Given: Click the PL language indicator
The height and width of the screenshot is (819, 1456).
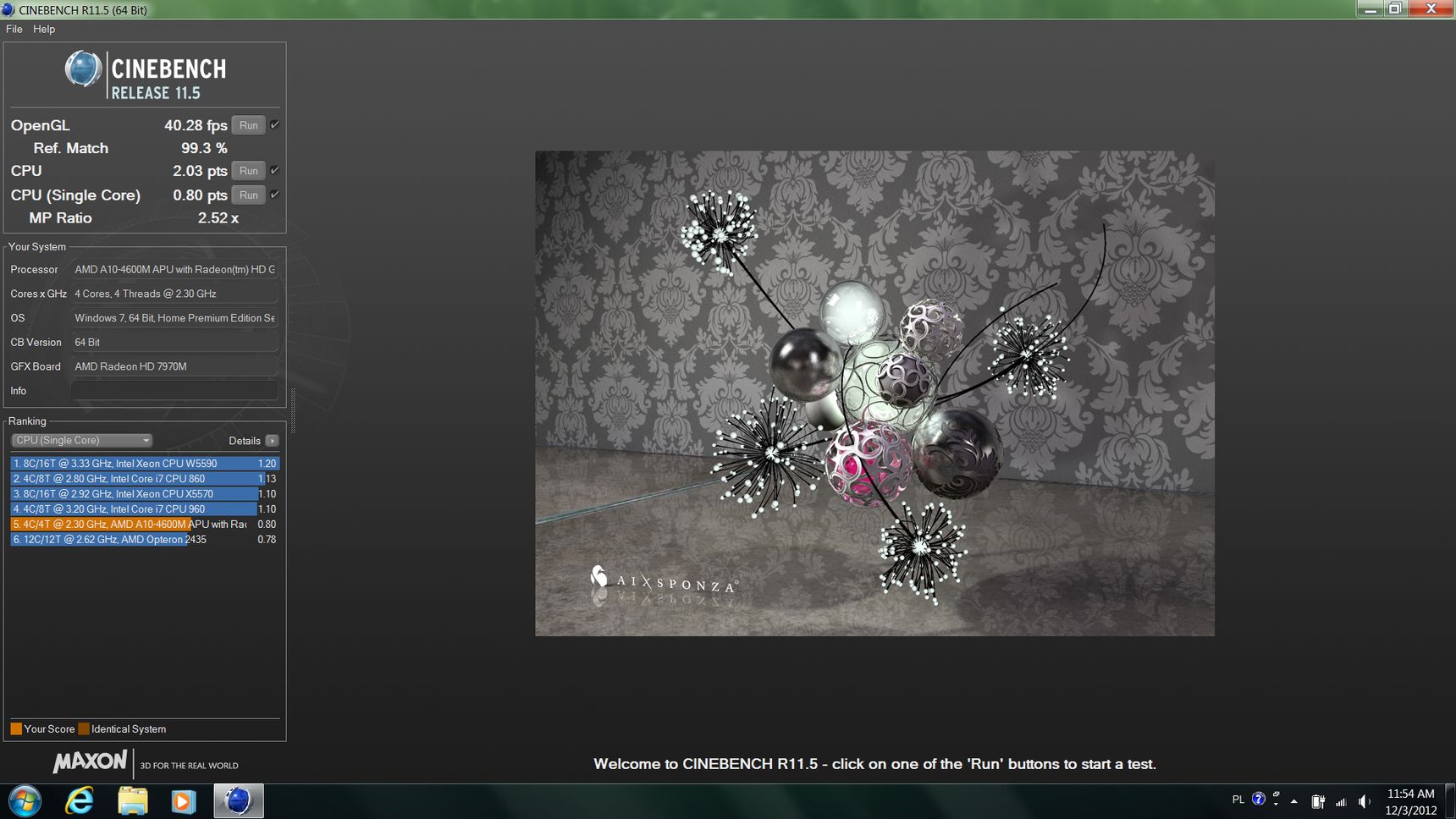Looking at the screenshot, I should [x=1238, y=800].
